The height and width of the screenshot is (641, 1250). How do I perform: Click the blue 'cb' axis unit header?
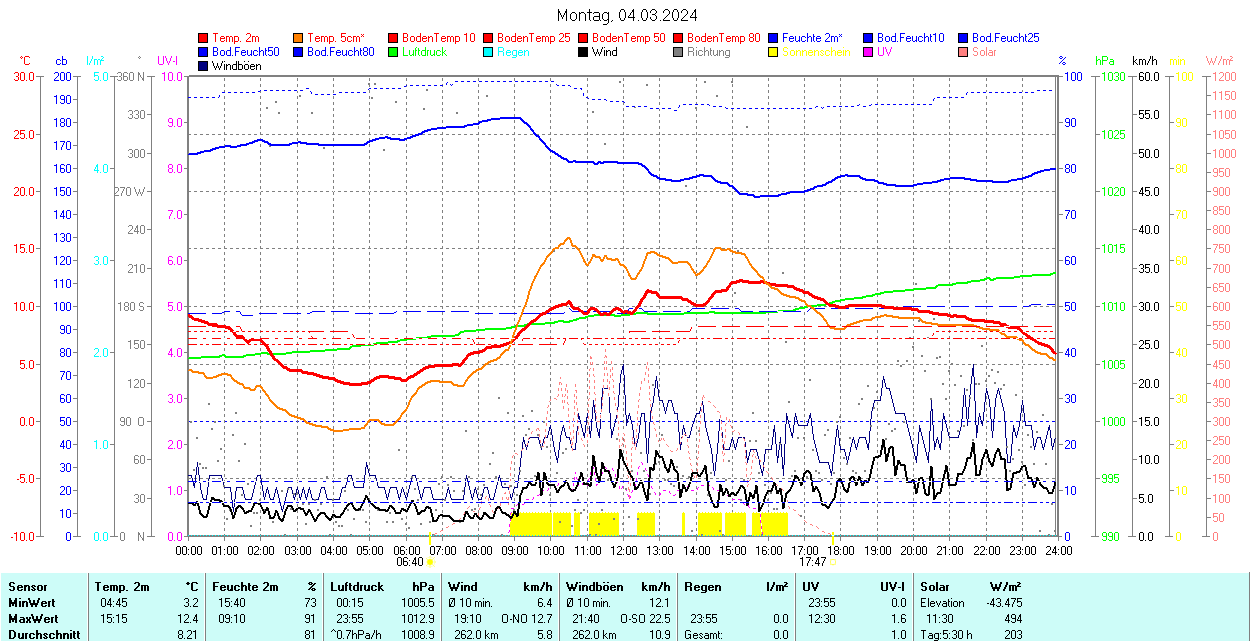(62, 61)
